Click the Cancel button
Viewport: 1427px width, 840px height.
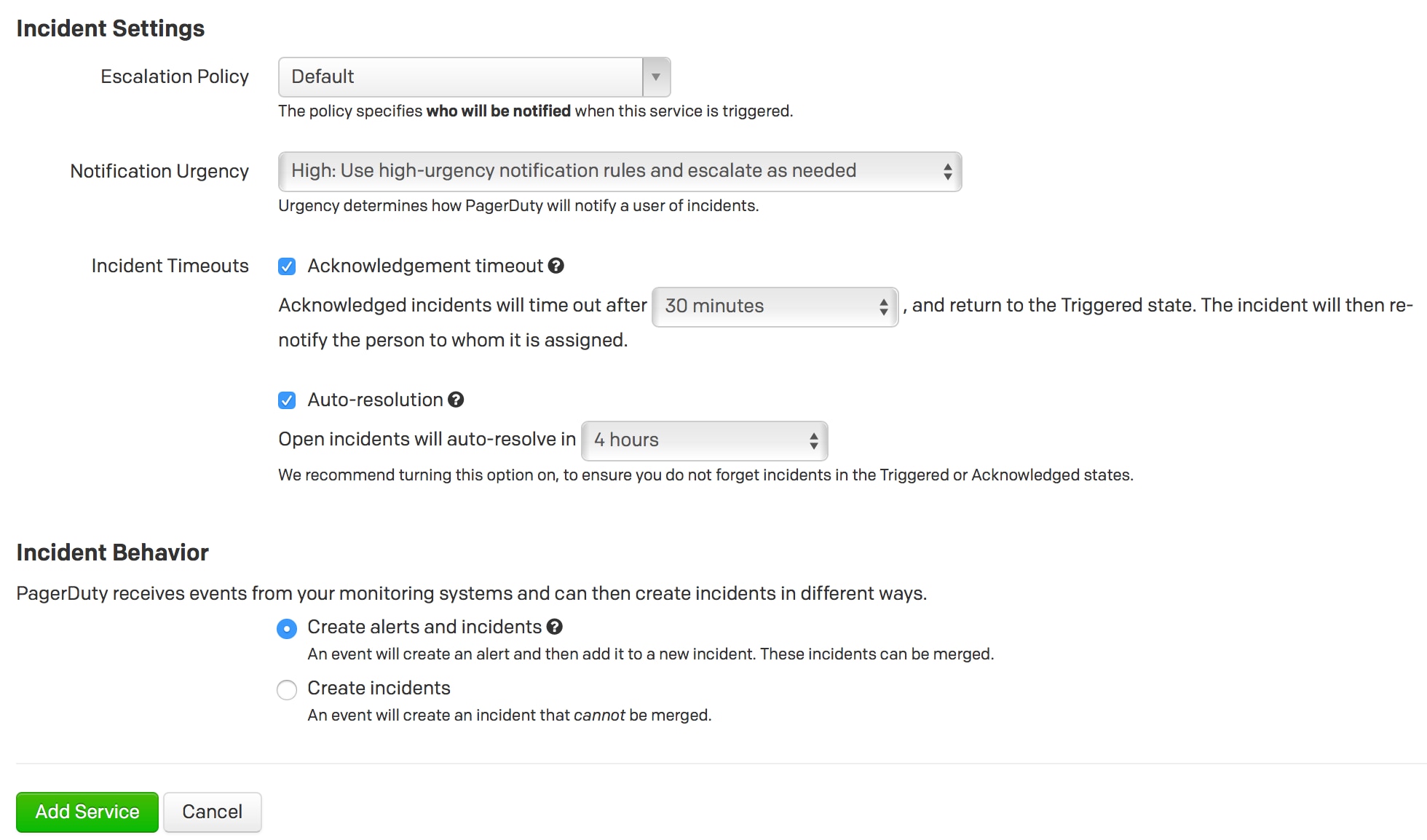(212, 812)
